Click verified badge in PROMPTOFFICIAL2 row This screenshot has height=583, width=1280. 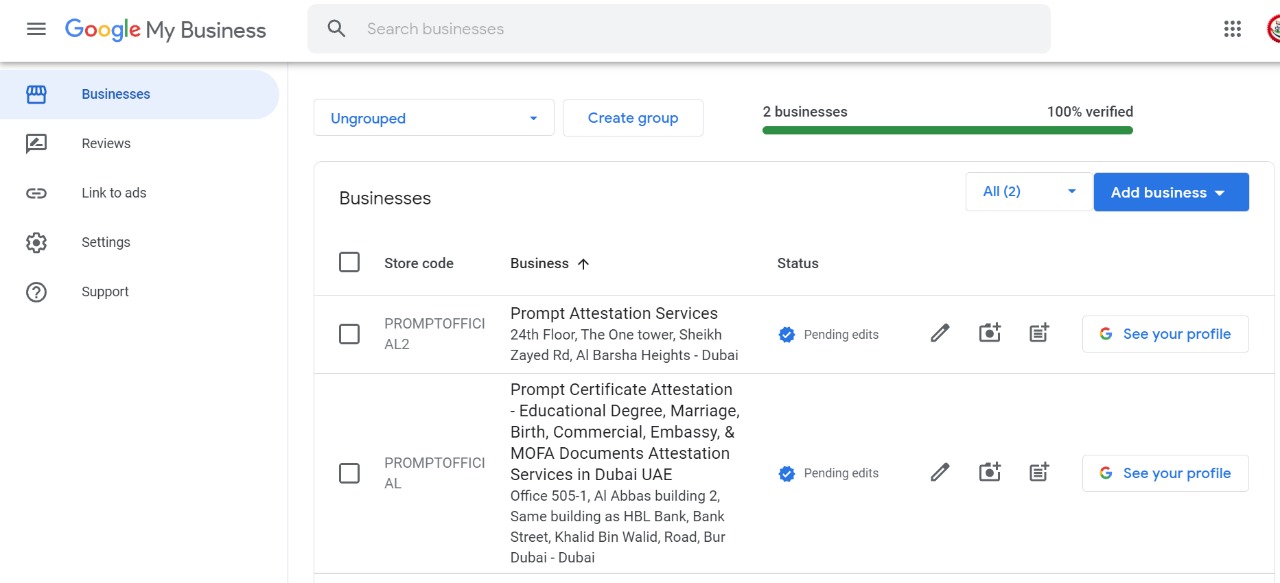(x=787, y=335)
